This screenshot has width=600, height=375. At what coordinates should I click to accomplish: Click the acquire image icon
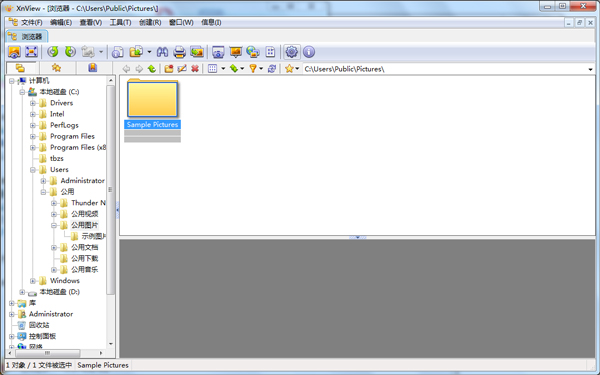(x=197, y=52)
